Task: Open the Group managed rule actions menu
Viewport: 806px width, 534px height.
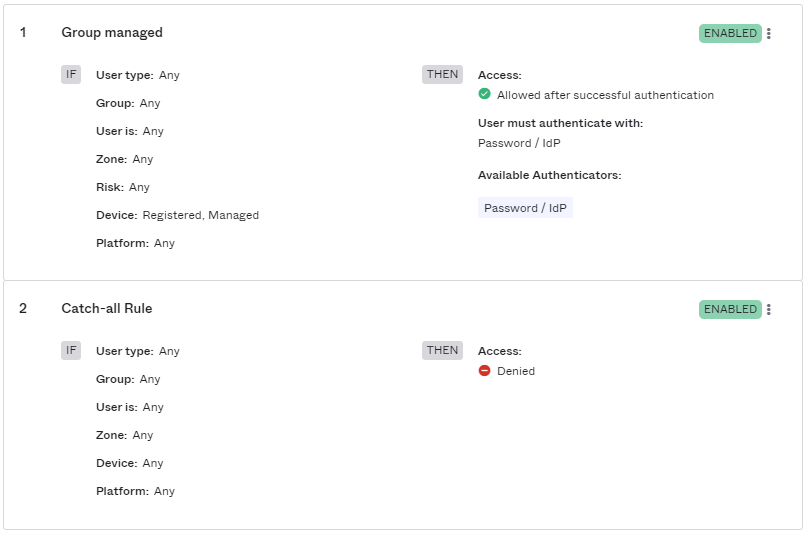Action: pos(769,33)
